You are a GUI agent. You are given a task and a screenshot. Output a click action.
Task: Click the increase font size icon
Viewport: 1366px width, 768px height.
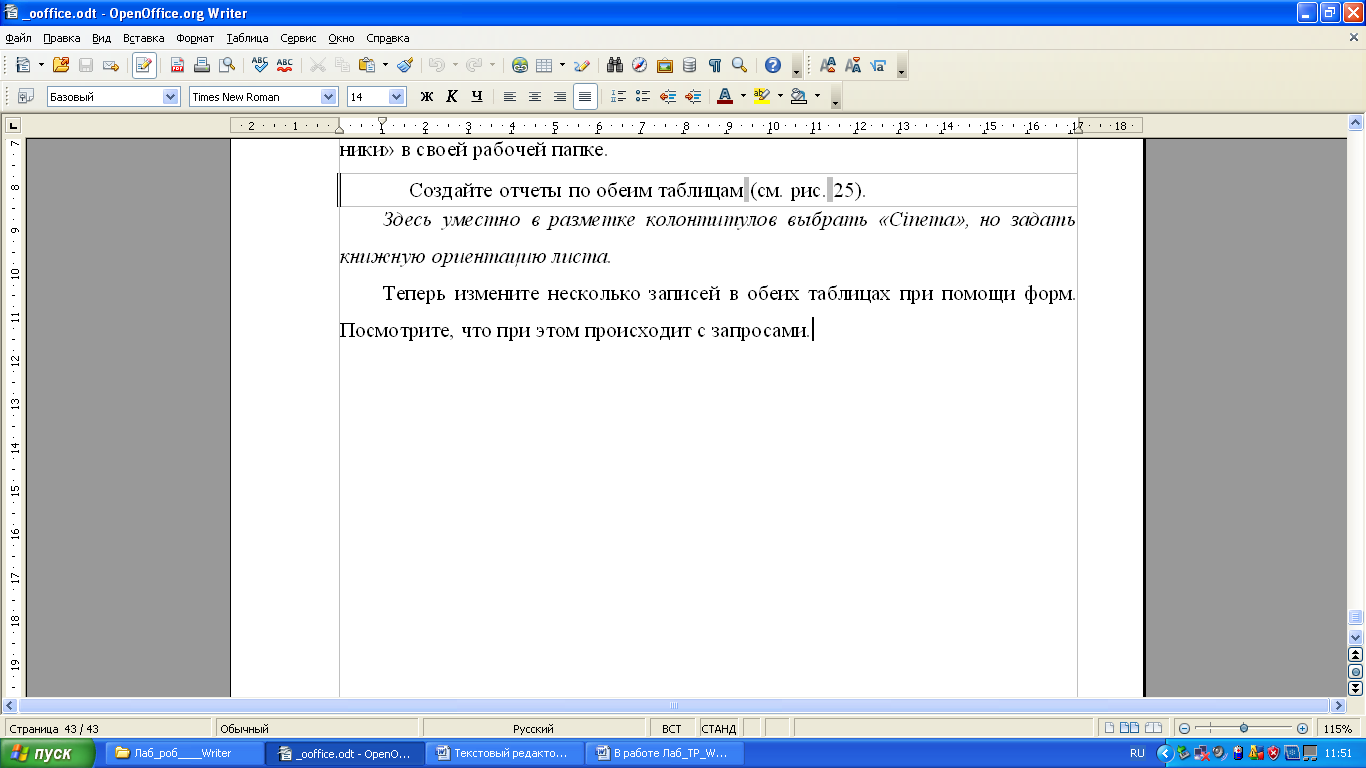pyautogui.click(x=828, y=65)
